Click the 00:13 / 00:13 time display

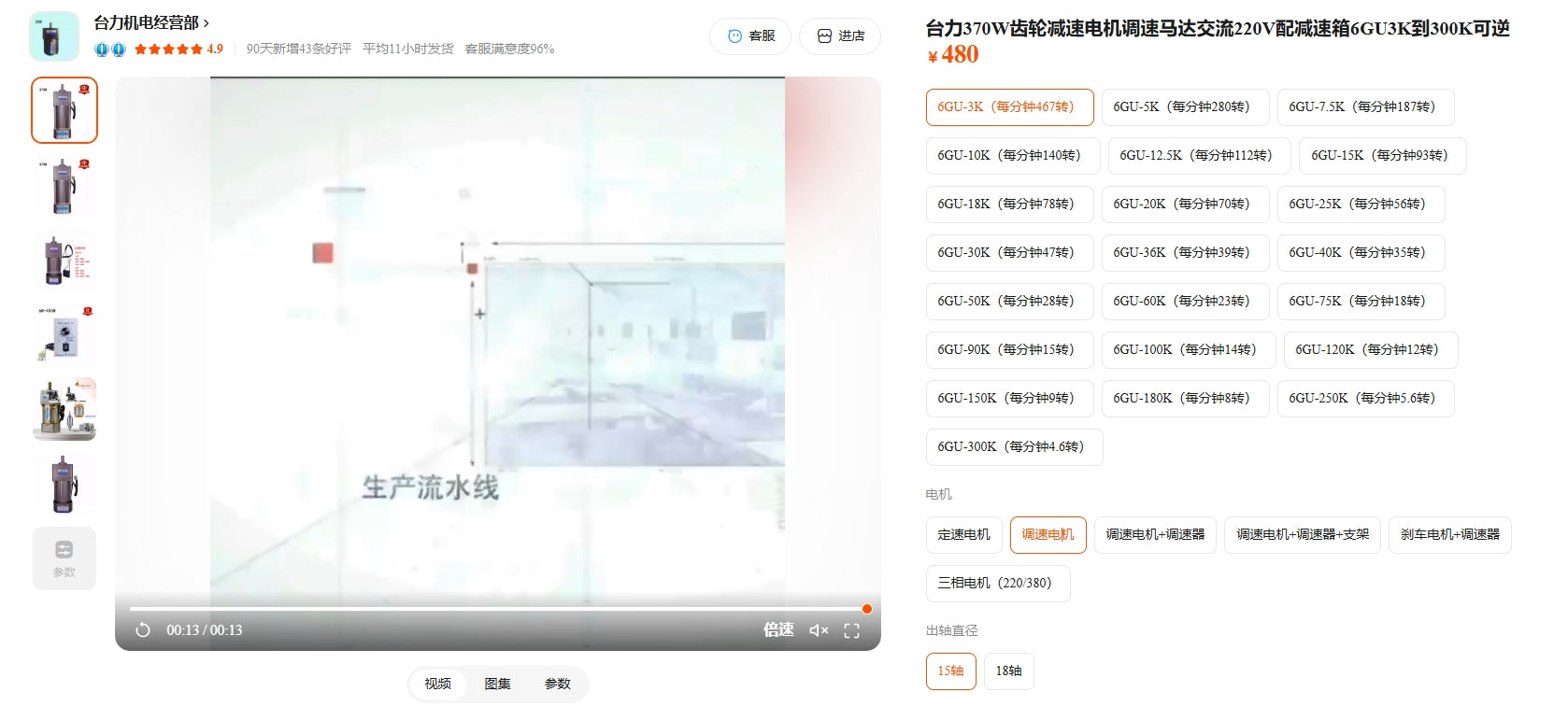(x=205, y=630)
